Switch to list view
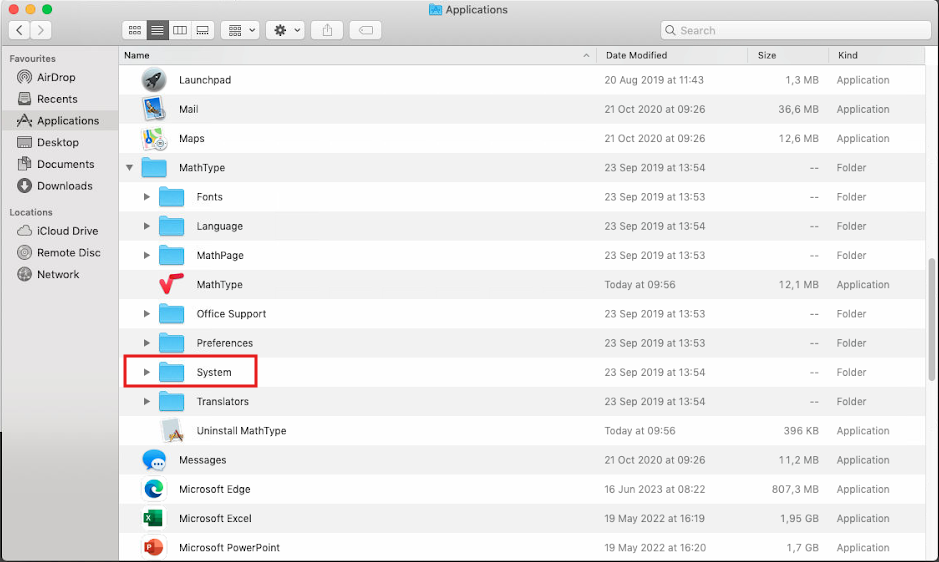This screenshot has height=562, width=939. [x=157, y=30]
